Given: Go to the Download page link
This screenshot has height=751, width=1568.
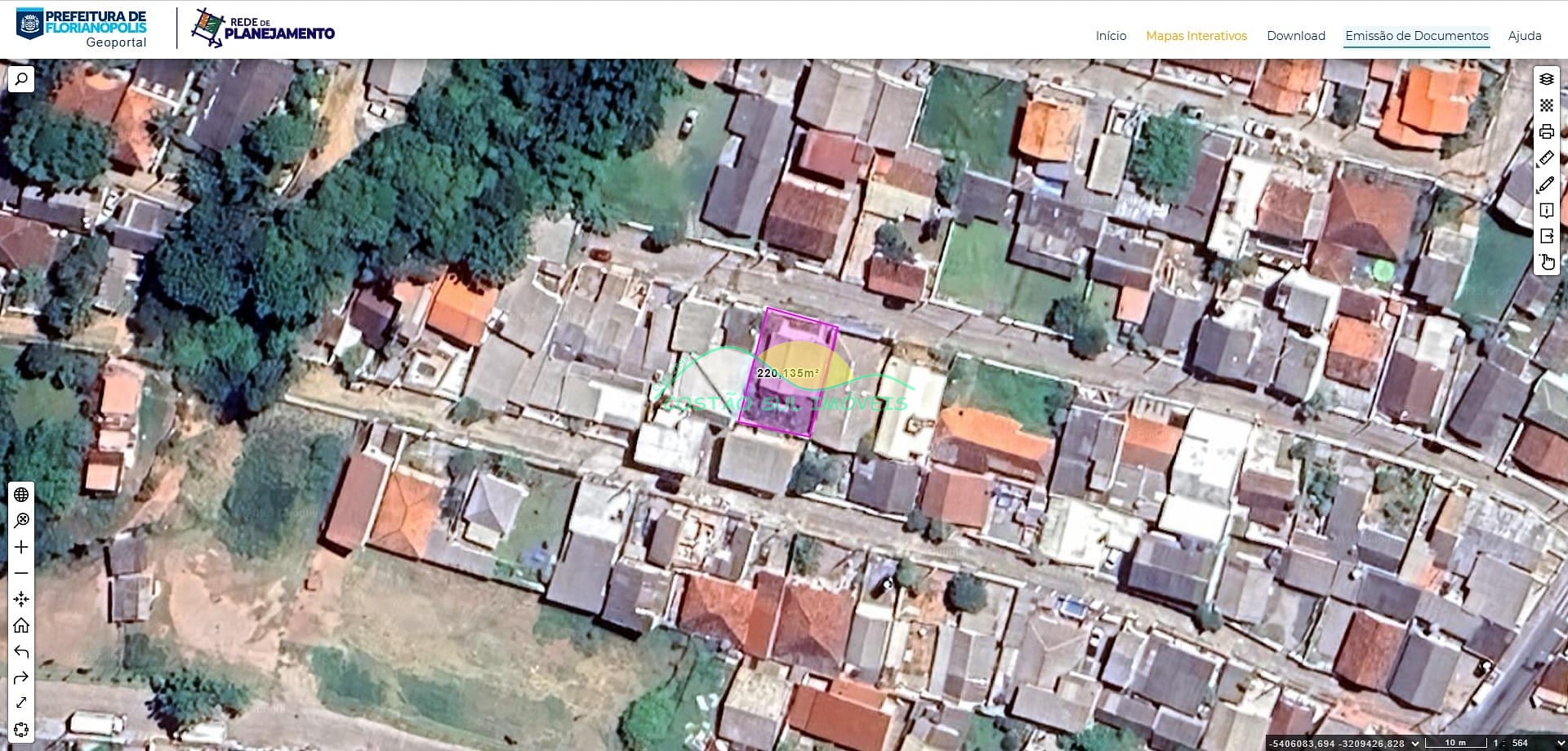Looking at the screenshot, I should (x=1295, y=36).
